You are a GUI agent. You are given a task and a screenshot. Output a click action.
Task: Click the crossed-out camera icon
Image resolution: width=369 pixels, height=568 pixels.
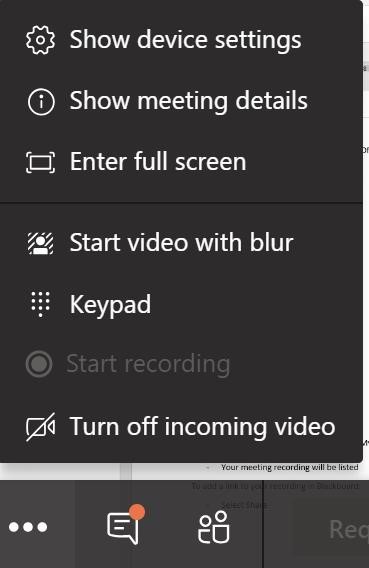click(41, 427)
